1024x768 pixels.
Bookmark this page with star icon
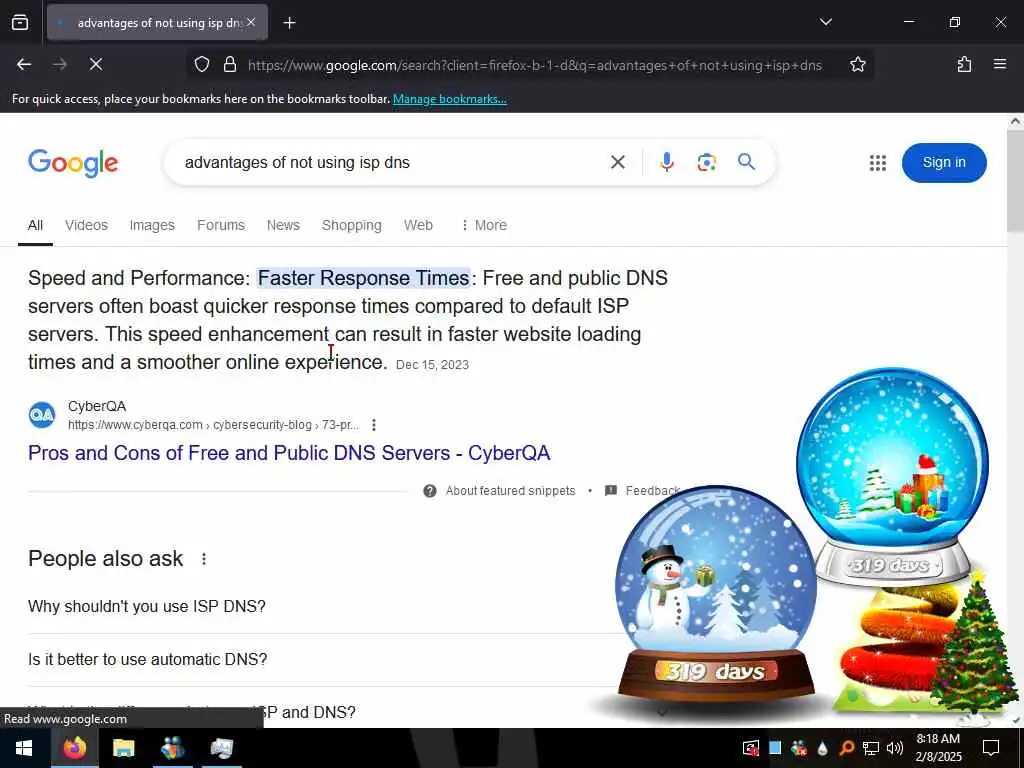click(x=857, y=65)
